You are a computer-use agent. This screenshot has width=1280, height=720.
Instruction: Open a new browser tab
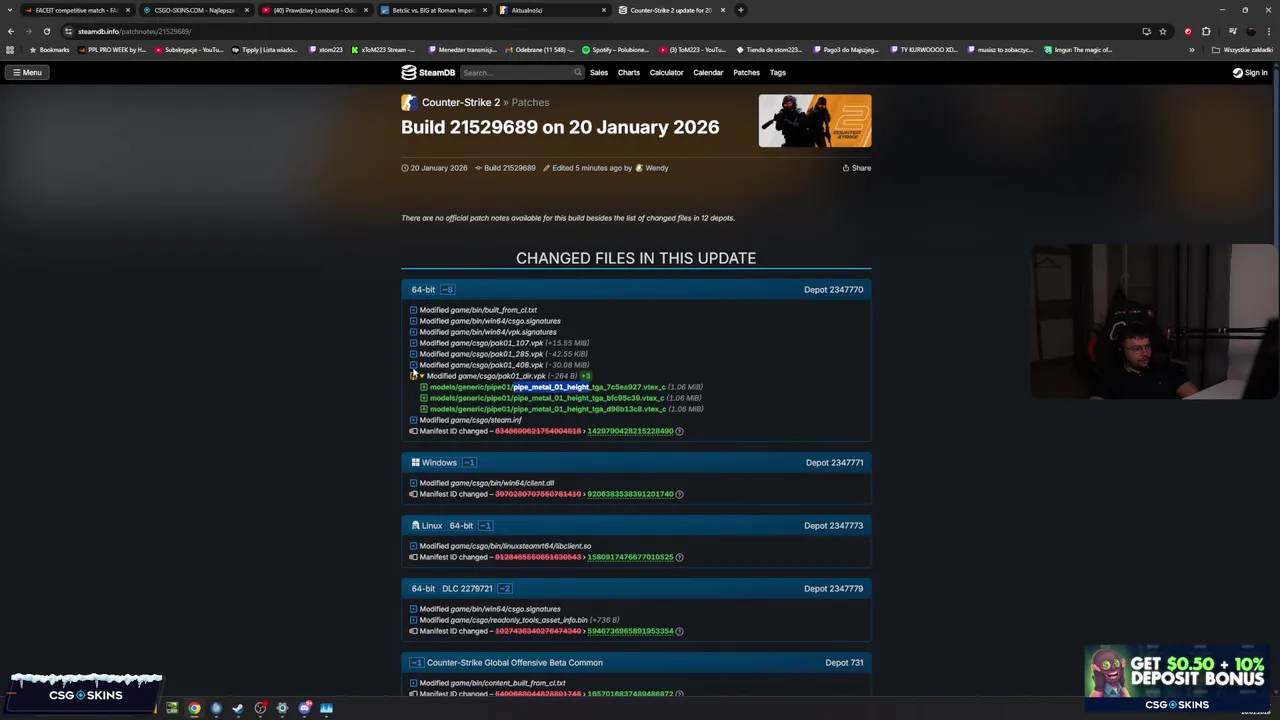tap(740, 10)
